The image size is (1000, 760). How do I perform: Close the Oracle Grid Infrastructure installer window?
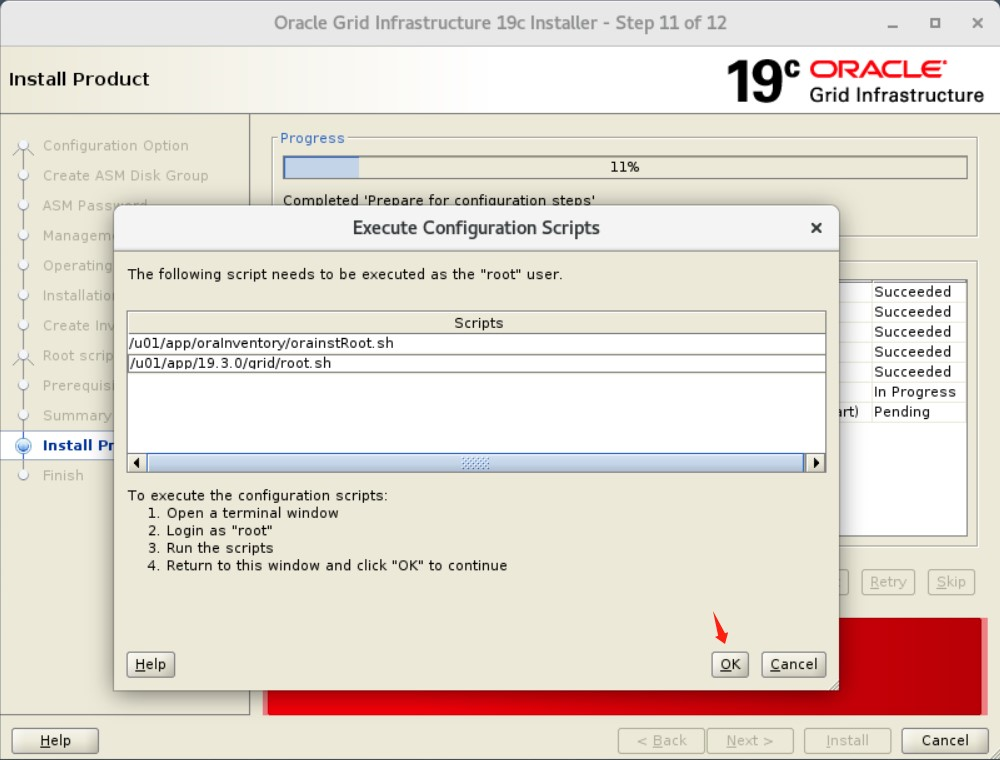click(977, 23)
